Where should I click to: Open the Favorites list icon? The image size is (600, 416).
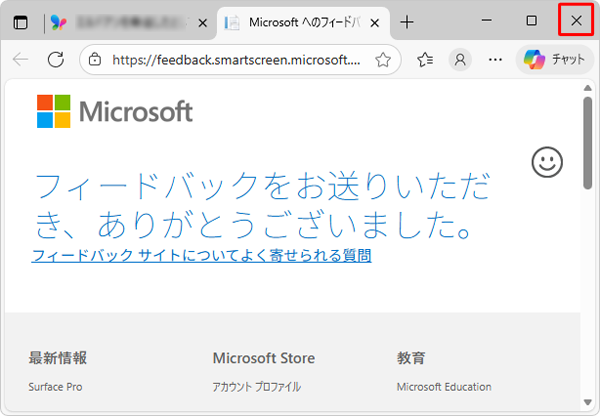coord(425,60)
